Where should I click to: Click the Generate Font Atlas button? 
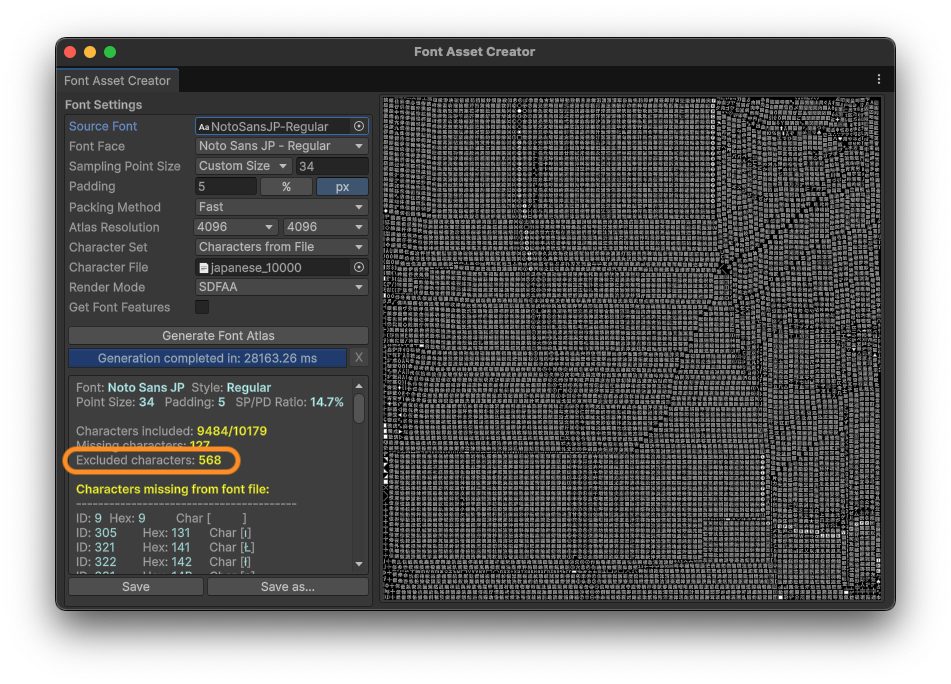pyautogui.click(x=218, y=336)
